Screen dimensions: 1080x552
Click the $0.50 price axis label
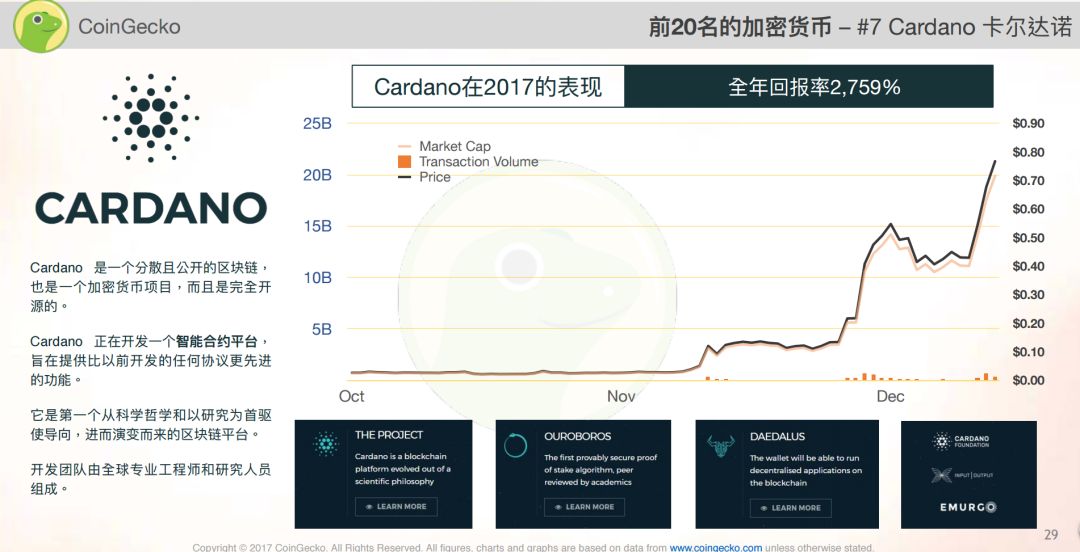tap(1028, 238)
